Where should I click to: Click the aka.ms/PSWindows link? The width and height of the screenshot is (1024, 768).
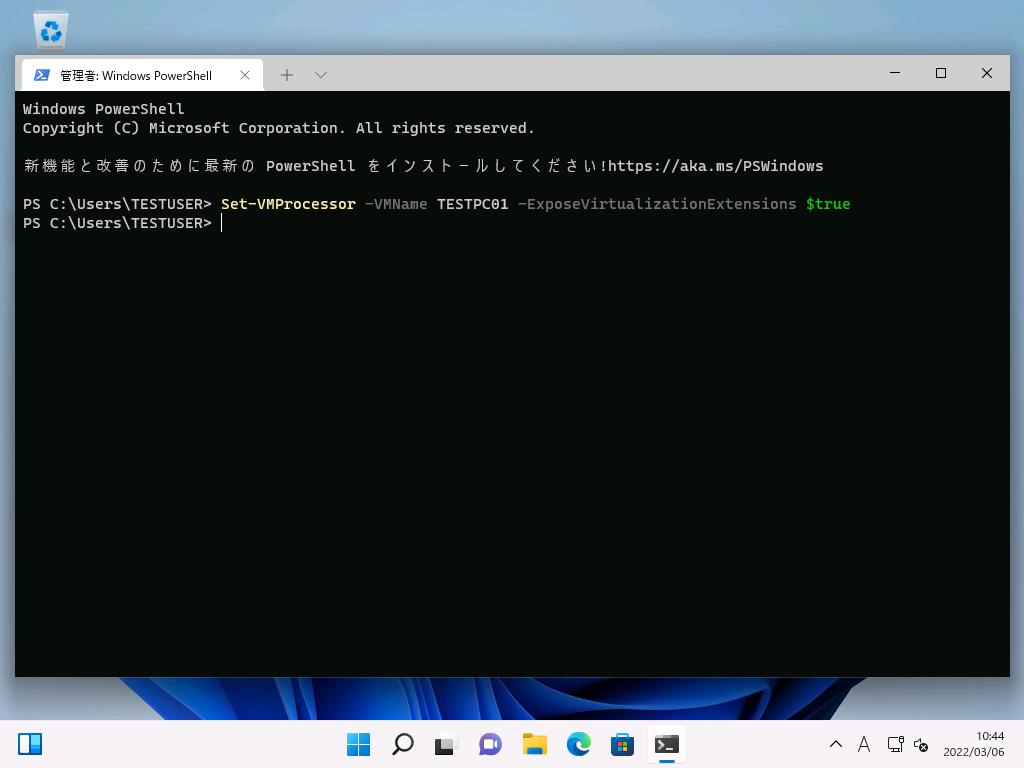pos(715,166)
